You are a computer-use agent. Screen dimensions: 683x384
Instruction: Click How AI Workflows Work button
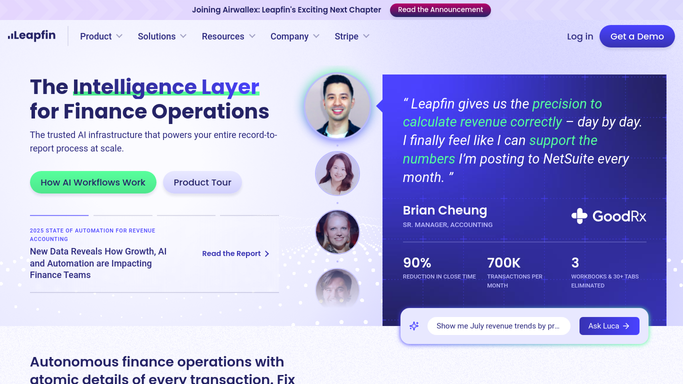click(x=93, y=182)
